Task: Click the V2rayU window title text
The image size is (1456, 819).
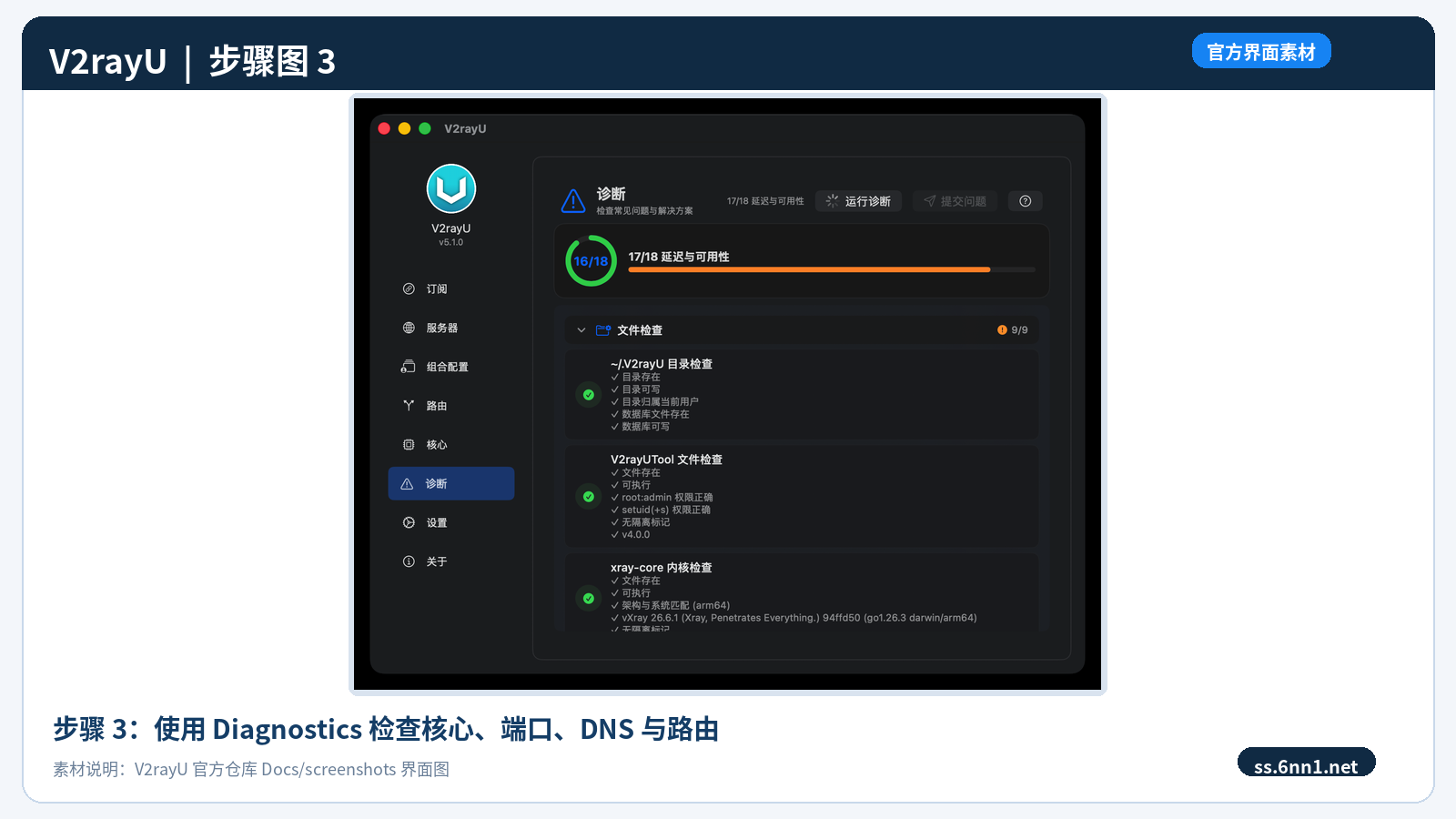Action: 465,129
